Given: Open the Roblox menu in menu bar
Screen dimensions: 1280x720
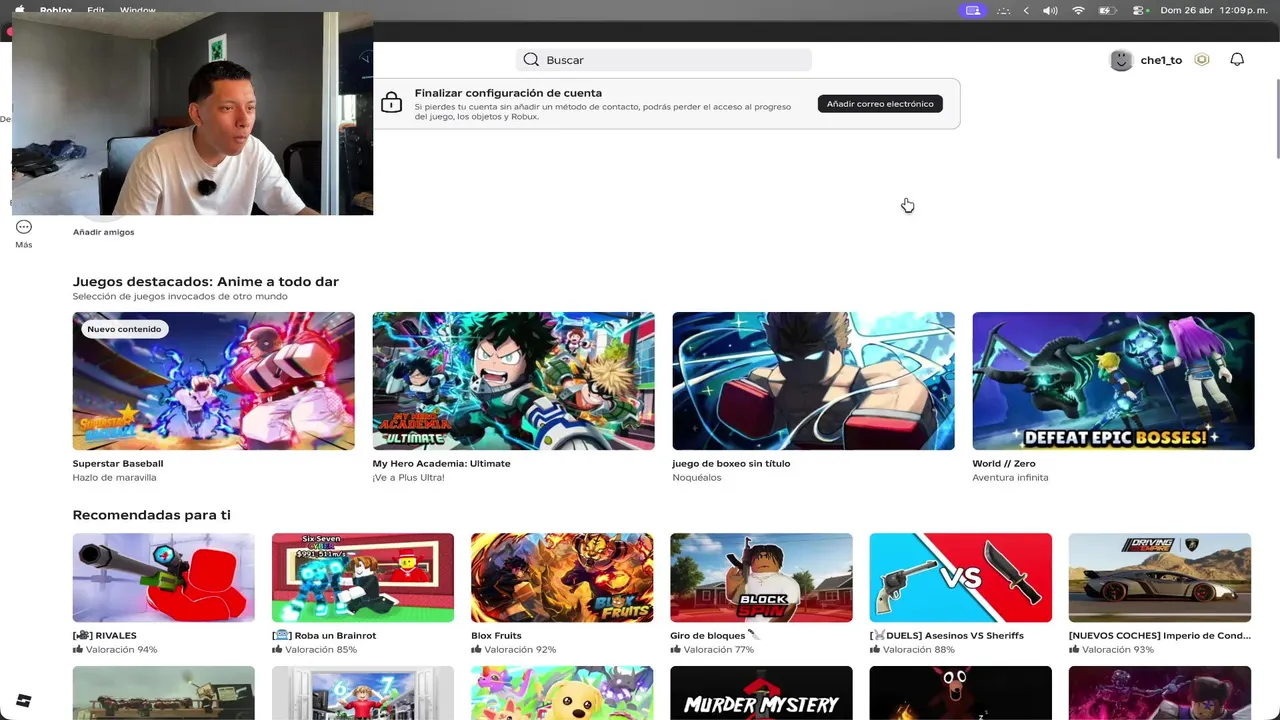Looking at the screenshot, I should point(56,10).
